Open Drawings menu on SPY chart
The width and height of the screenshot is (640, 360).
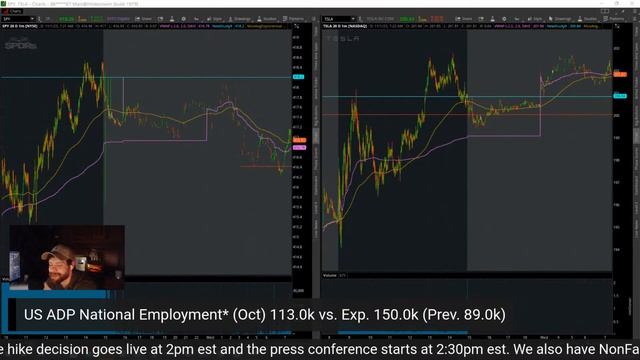(240, 19)
